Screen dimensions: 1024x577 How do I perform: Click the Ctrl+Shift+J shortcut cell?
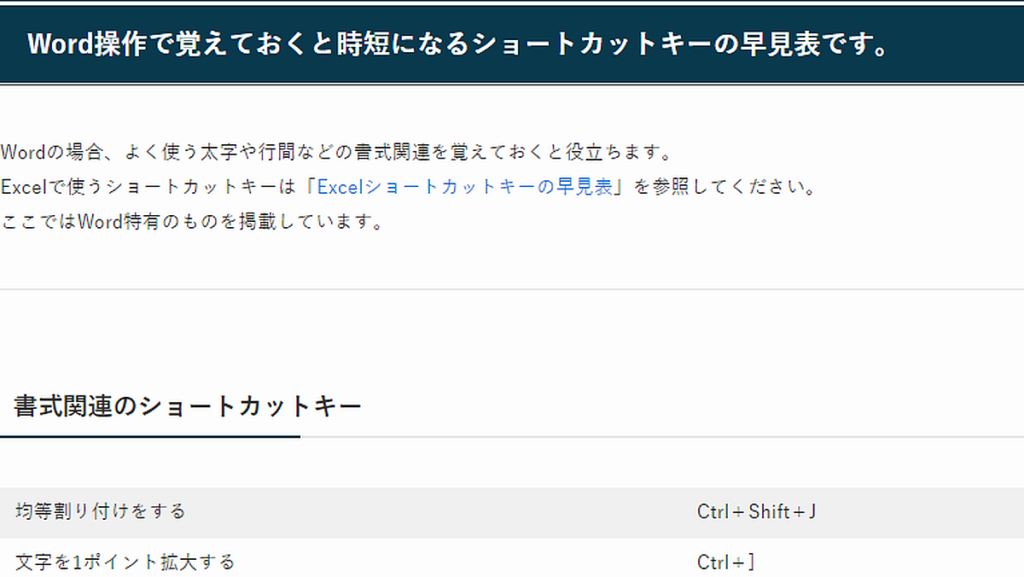point(756,511)
